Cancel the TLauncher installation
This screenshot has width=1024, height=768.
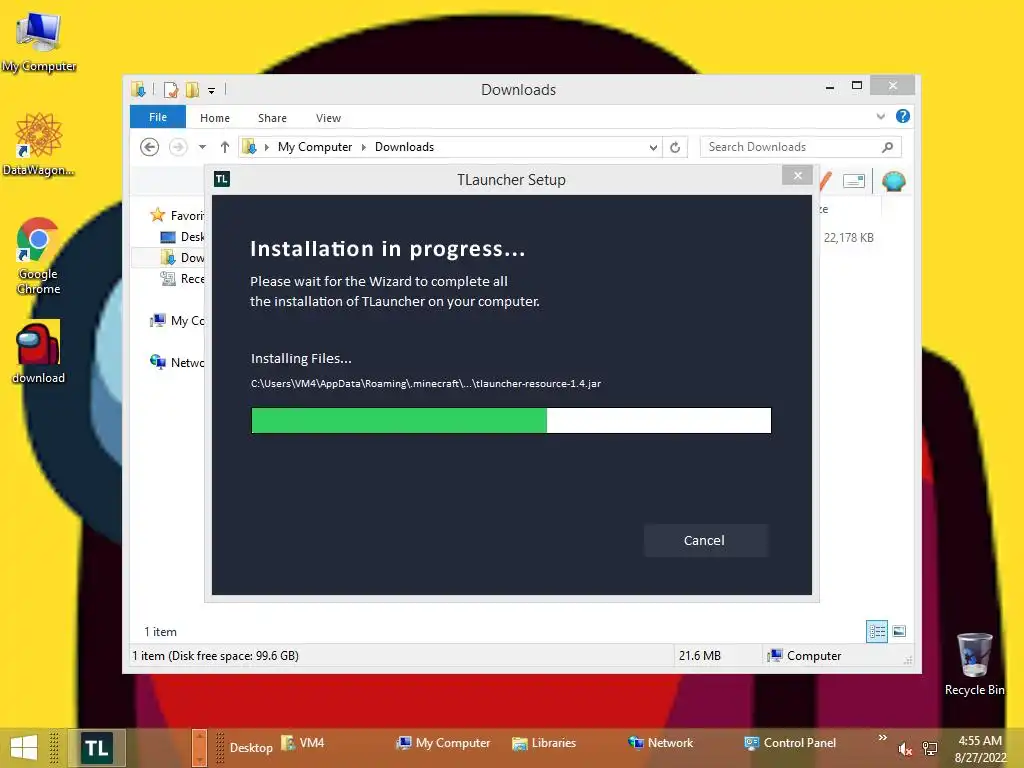pyautogui.click(x=705, y=540)
